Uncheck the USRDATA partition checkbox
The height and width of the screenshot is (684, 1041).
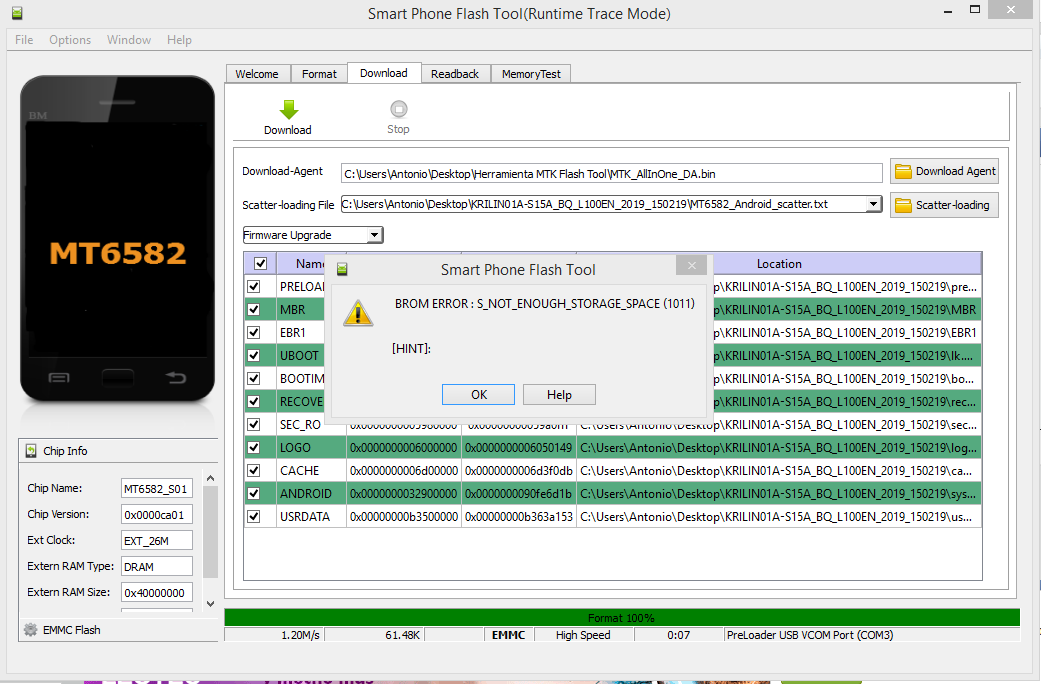254,517
